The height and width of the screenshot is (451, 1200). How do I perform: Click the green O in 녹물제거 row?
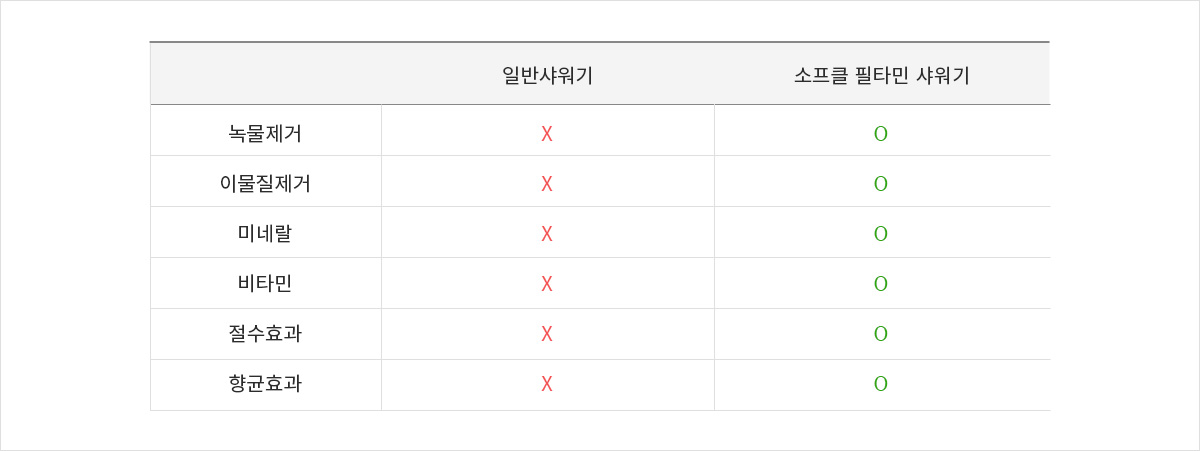[x=881, y=134]
